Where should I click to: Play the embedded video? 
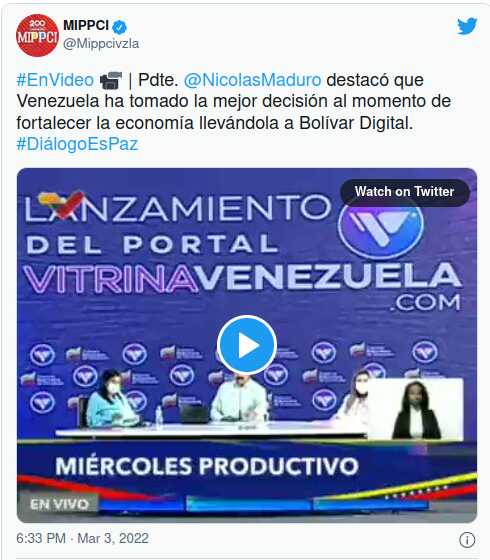(x=246, y=345)
